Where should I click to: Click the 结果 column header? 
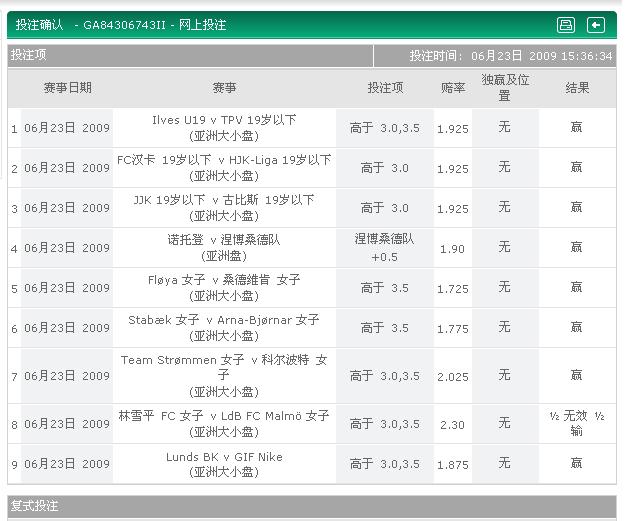[577, 87]
